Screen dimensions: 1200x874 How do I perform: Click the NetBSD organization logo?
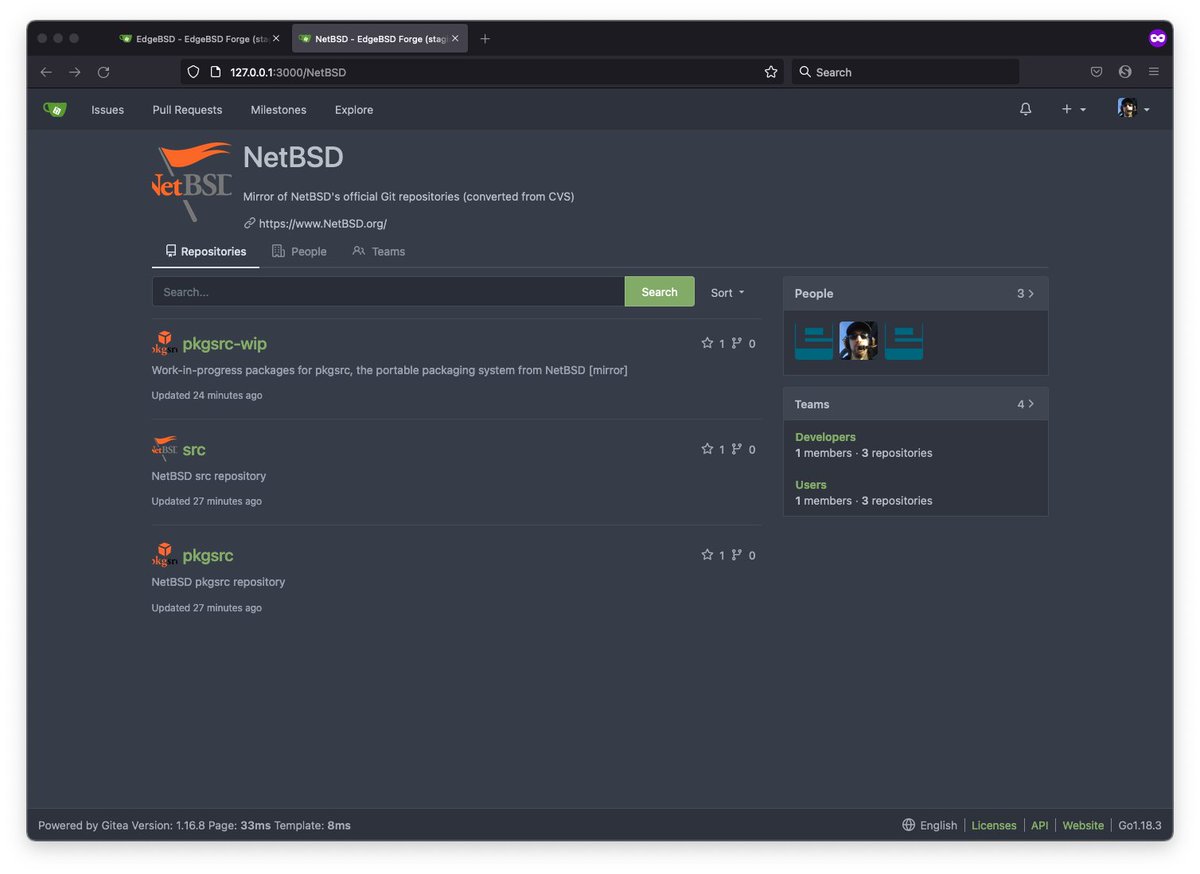tap(191, 181)
